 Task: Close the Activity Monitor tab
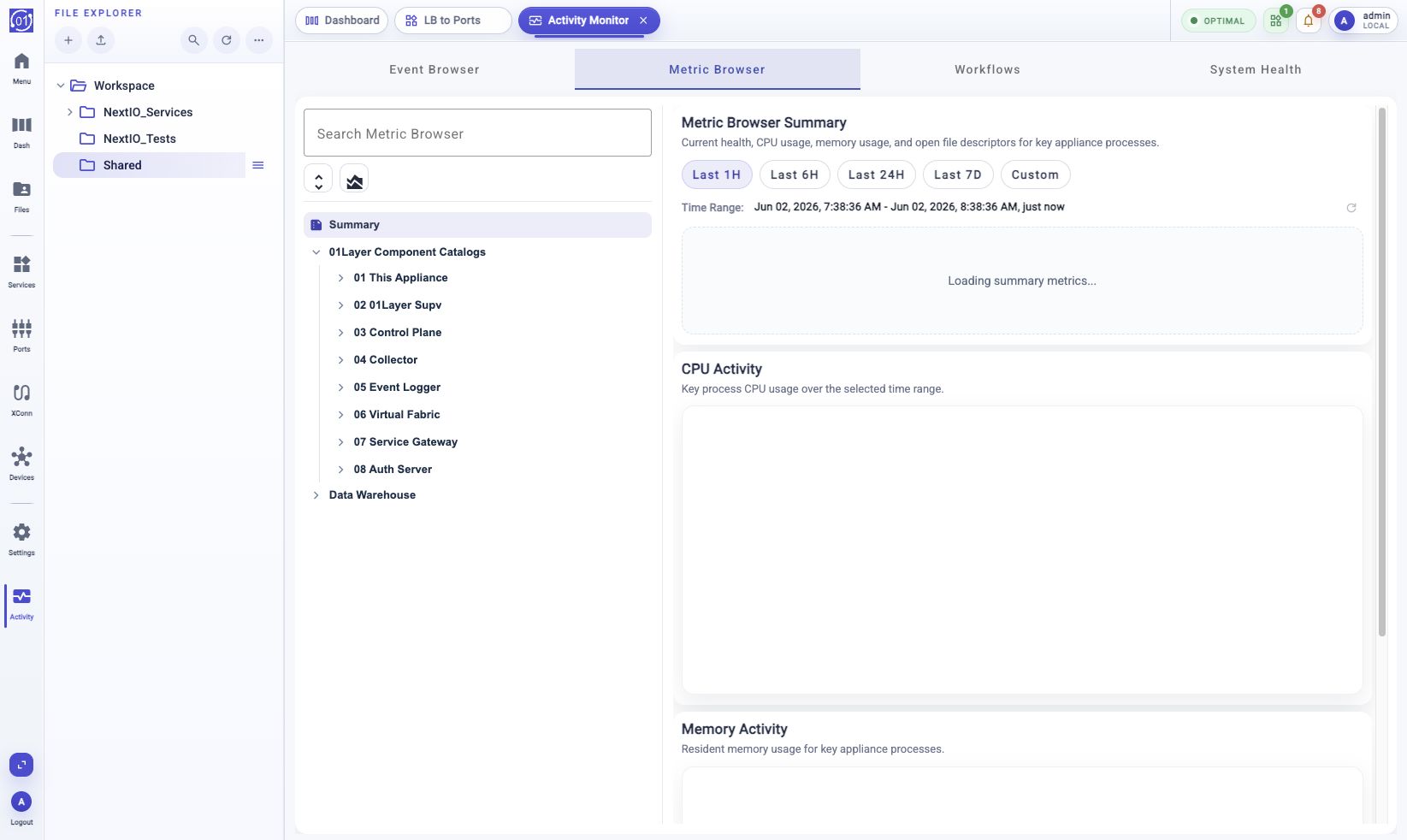[643, 21]
